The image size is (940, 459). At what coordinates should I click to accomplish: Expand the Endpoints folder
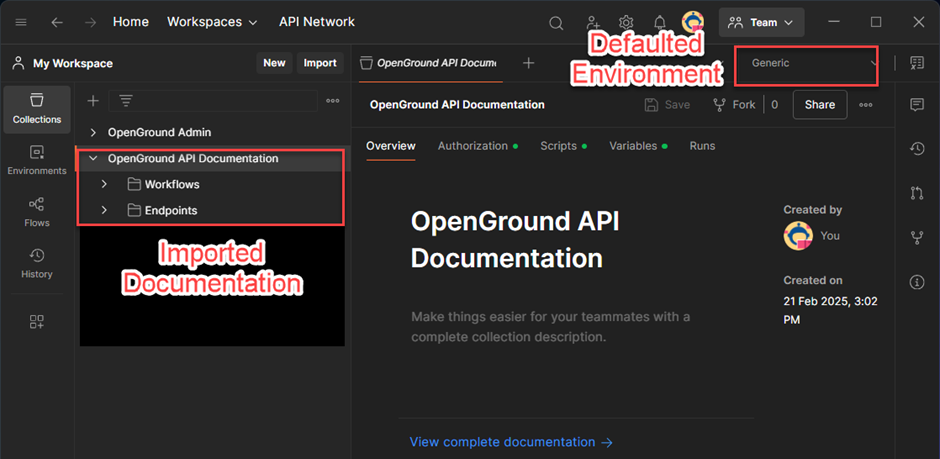pos(104,210)
